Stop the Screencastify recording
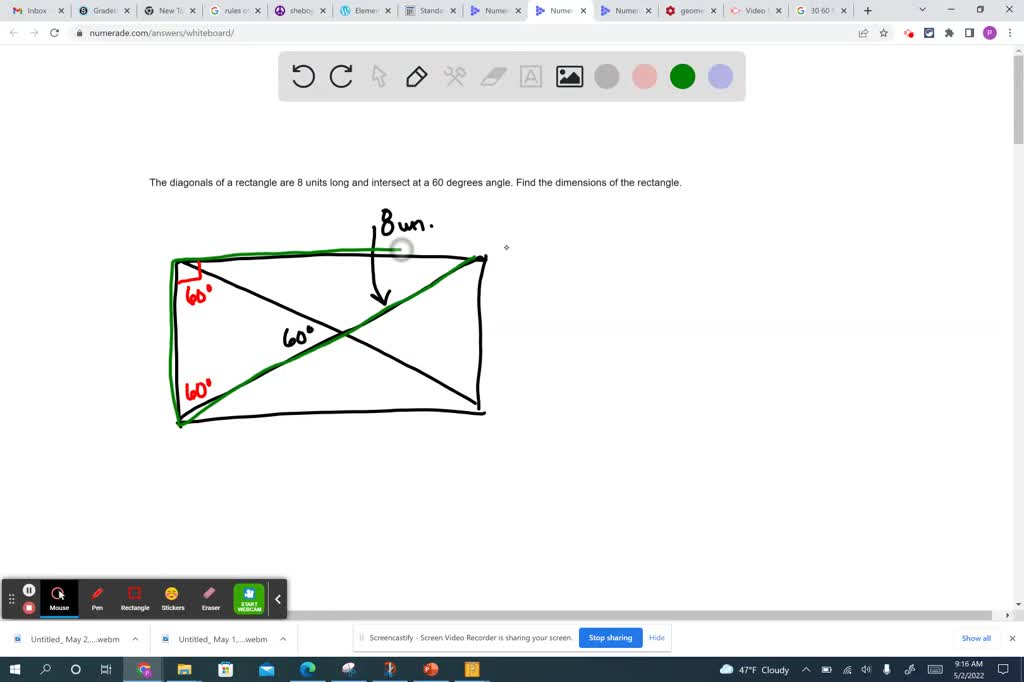The image size is (1024, 682). (x=29, y=607)
